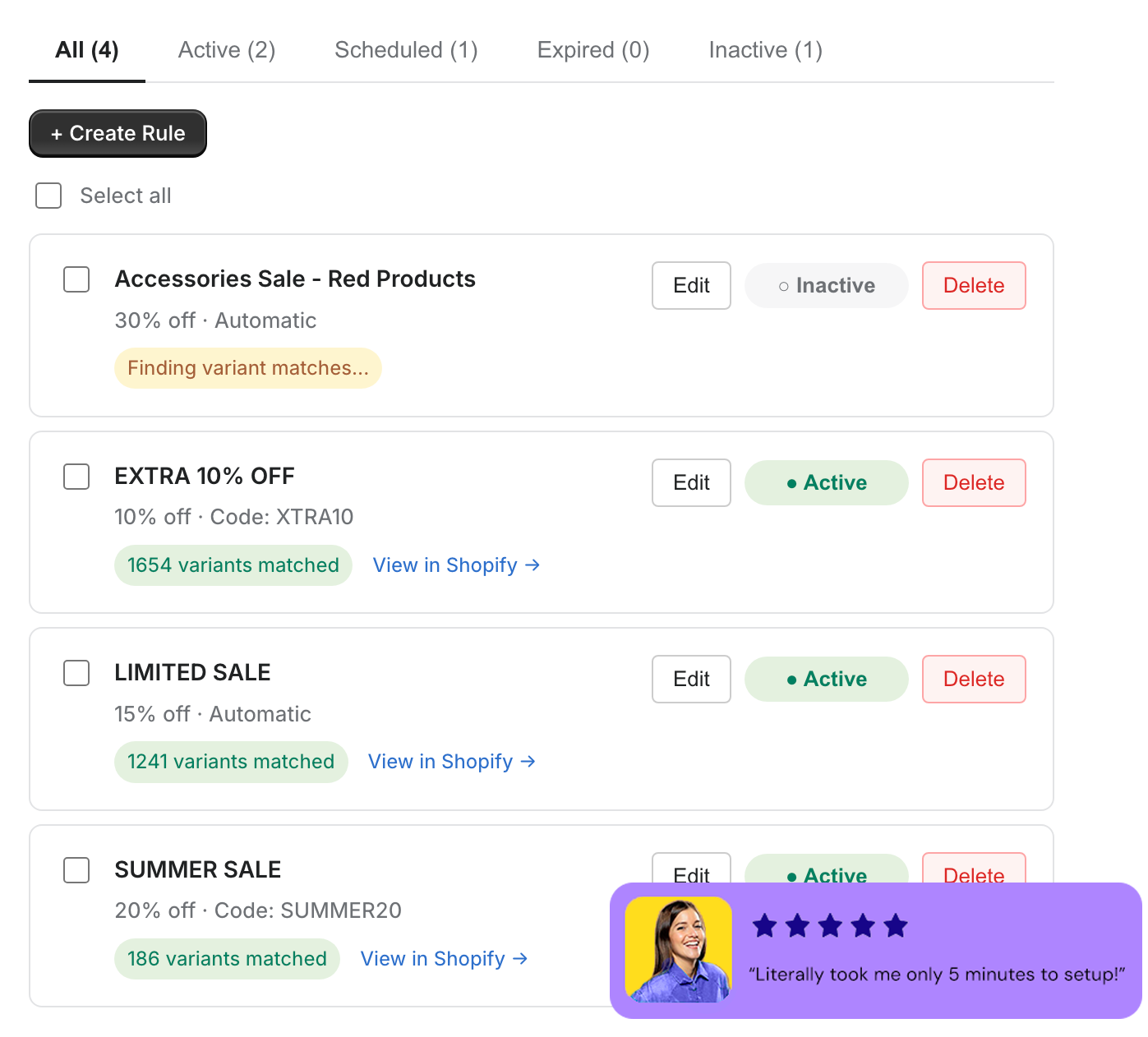This screenshot has height=1037, width=1148.
Task: Toggle Active status for EXTRA 10% OFF
Action: [x=826, y=483]
